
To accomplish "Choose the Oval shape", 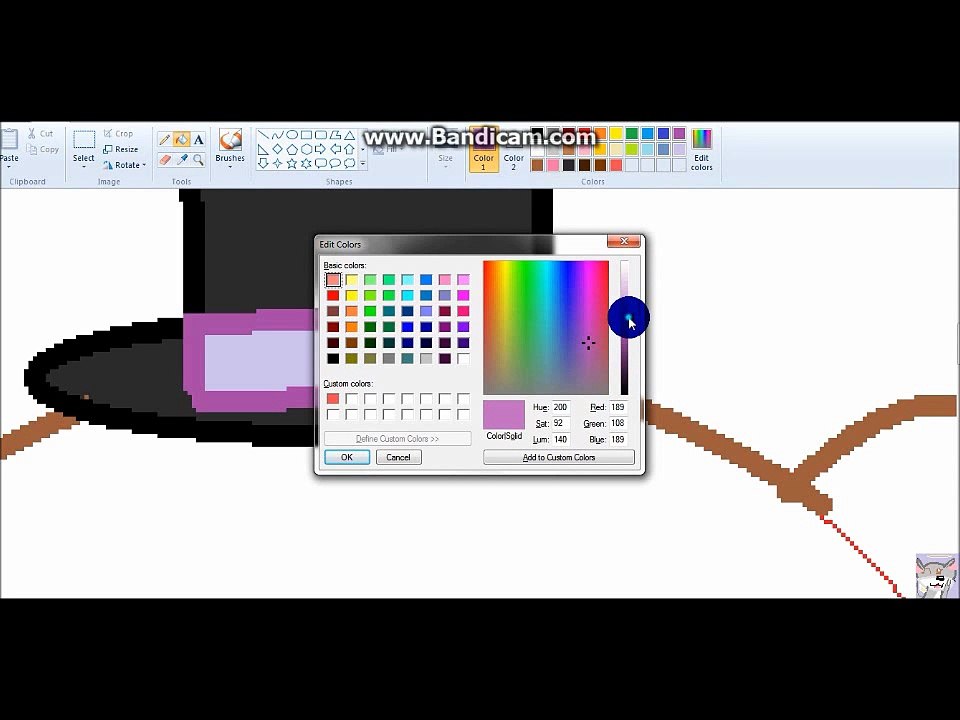I will (292, 135).
